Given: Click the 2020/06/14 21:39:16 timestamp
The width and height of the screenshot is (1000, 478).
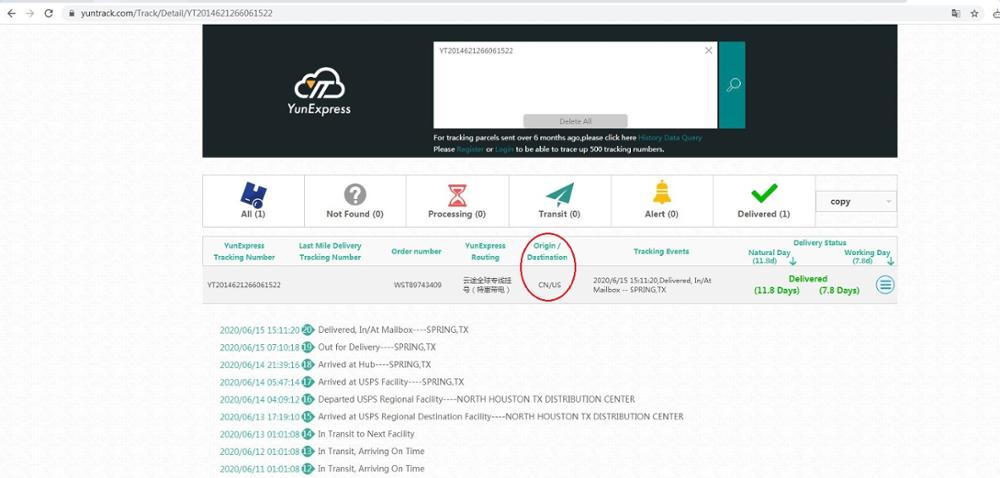Looking at the screenshot, I should click(259, 365).
